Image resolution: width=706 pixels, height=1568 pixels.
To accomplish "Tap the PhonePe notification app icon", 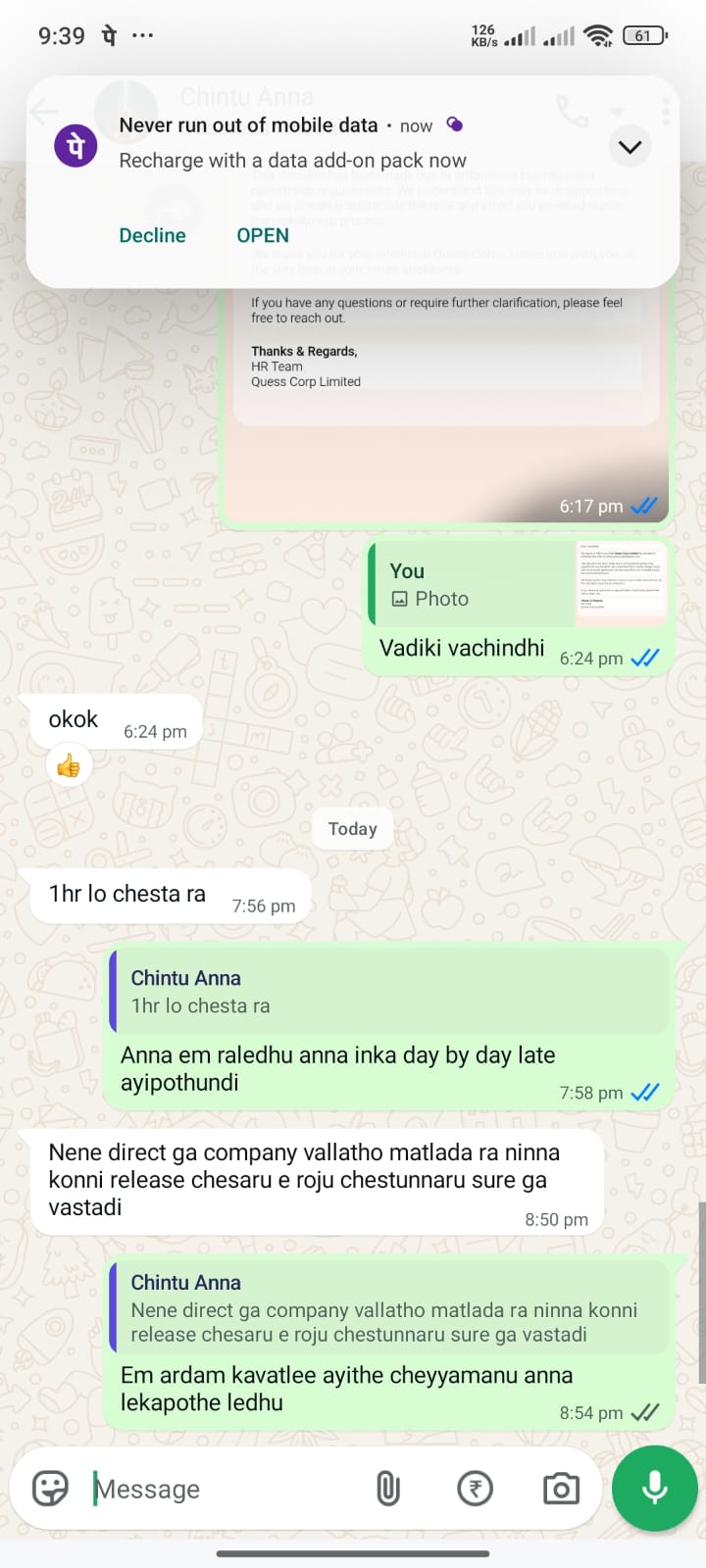I will tap(76, 147).
